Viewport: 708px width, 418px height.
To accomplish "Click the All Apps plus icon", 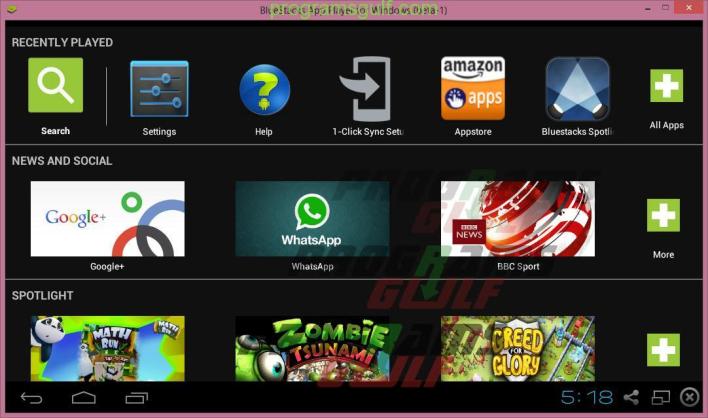I will point(666,86).
